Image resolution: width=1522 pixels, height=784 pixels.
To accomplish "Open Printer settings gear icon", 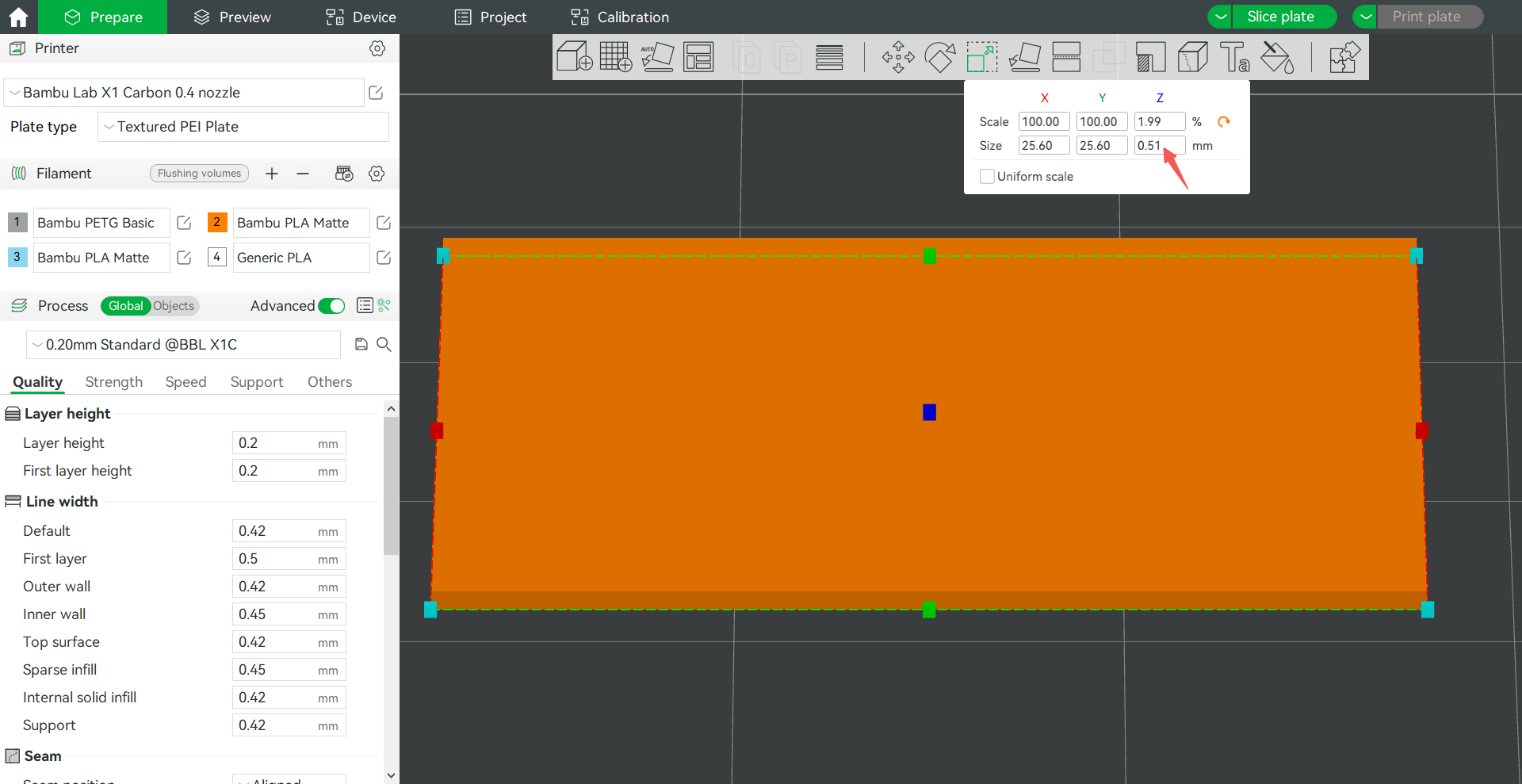I will coord(377,48).
